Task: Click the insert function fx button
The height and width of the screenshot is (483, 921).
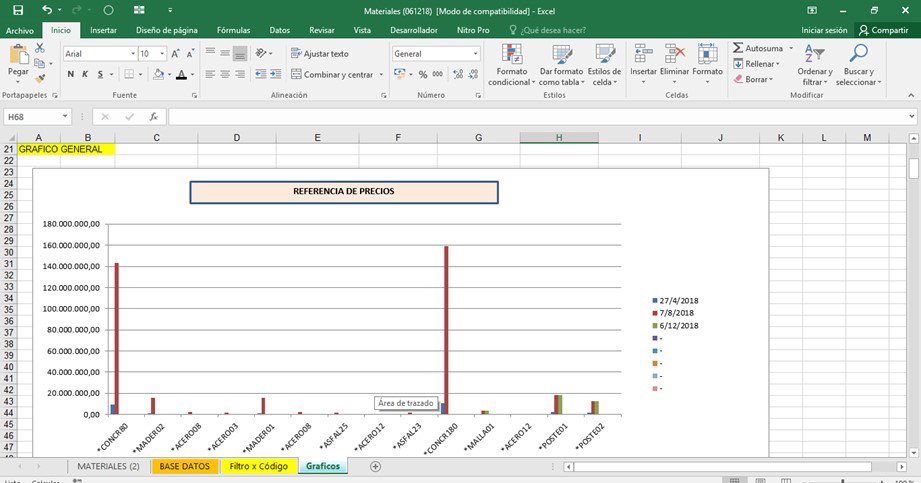Action: [x=153, y=117]
